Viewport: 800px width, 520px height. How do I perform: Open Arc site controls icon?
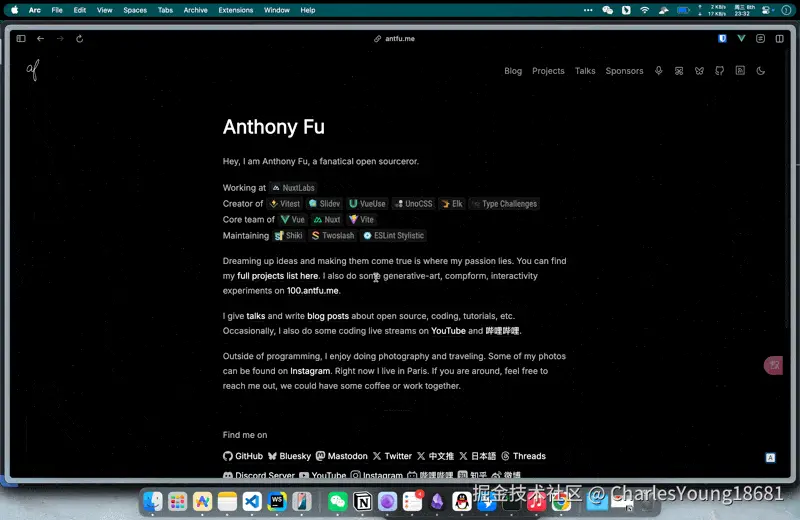tap(760, 39)
